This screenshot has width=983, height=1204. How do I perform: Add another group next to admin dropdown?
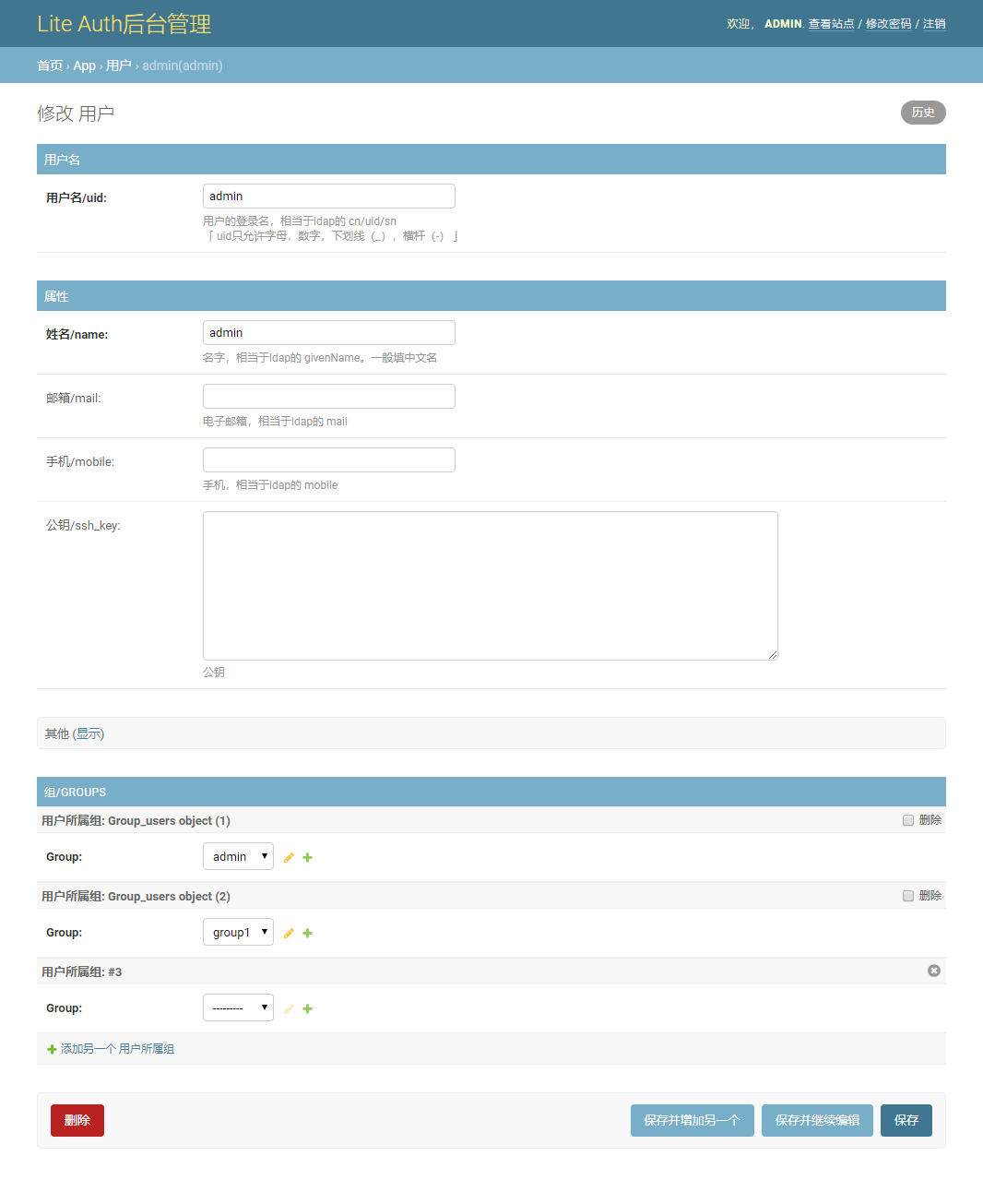[x=308, y=858]
